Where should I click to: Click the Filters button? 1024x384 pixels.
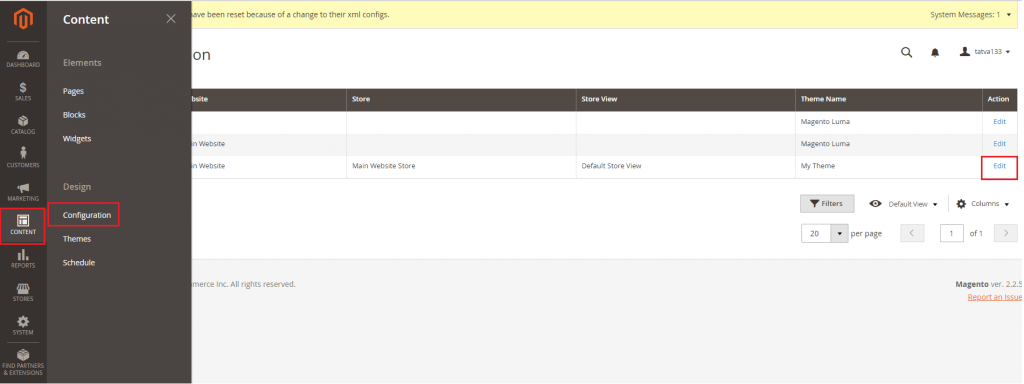[x=826, y=204]
